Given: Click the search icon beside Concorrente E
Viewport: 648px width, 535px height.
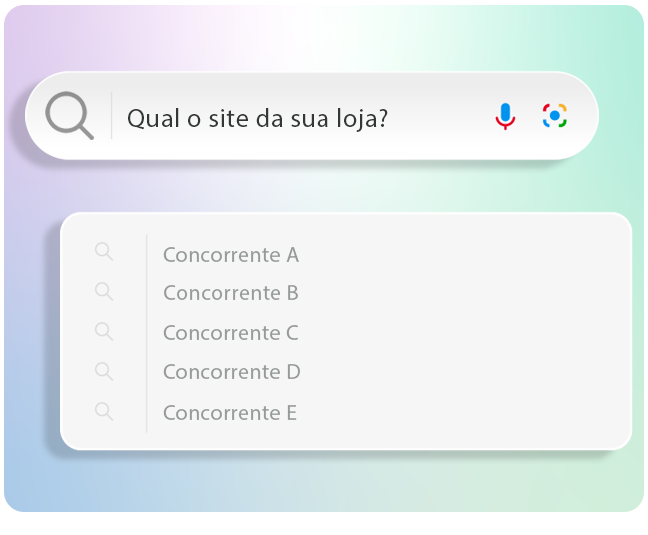Looking at the screenshot, I should (104, 411).
